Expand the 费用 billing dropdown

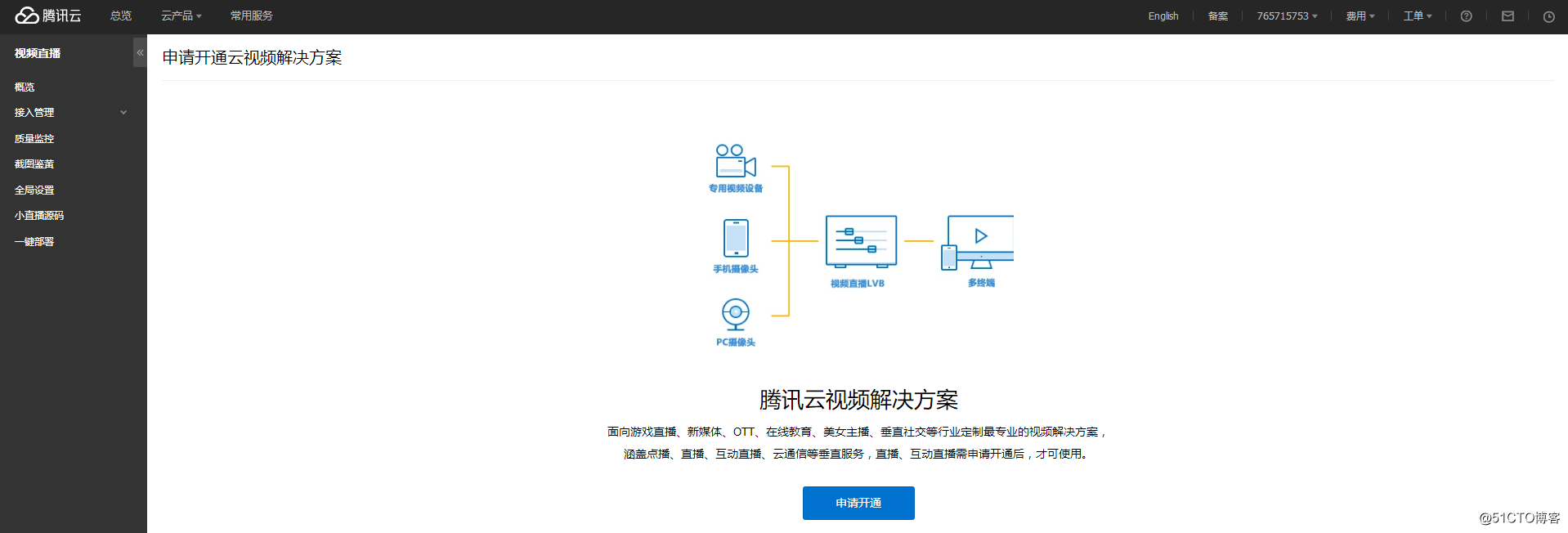pyautogui.click(x=1360, y=16)
